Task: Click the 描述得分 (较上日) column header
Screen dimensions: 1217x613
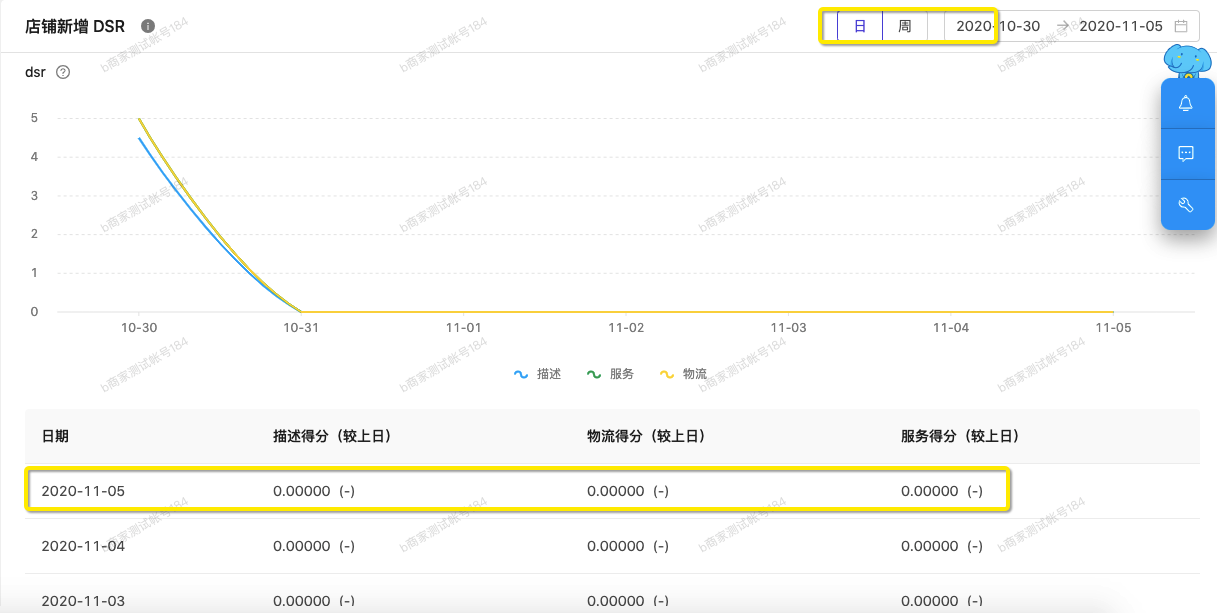Action: (x=332, y=436)
